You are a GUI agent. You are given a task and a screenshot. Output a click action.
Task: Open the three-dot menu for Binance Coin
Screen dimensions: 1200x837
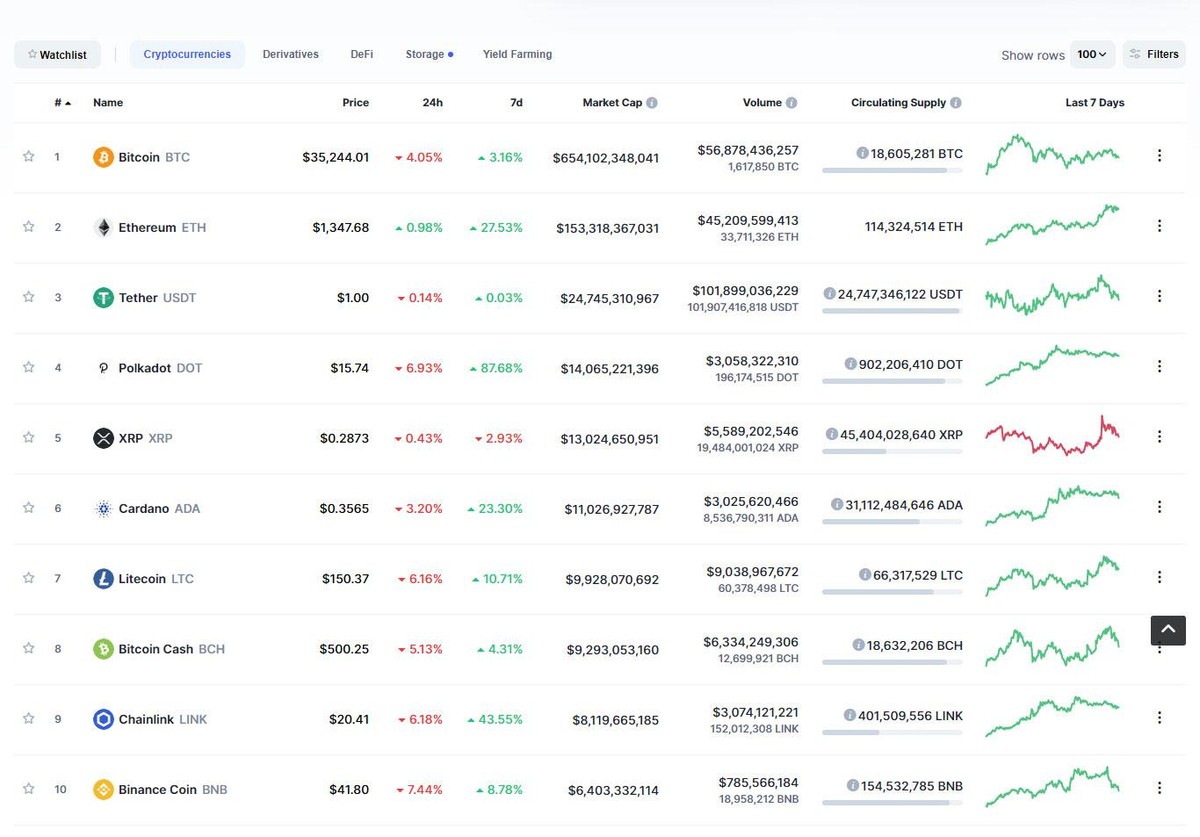pyautogui.click(x=1159, y=789)
